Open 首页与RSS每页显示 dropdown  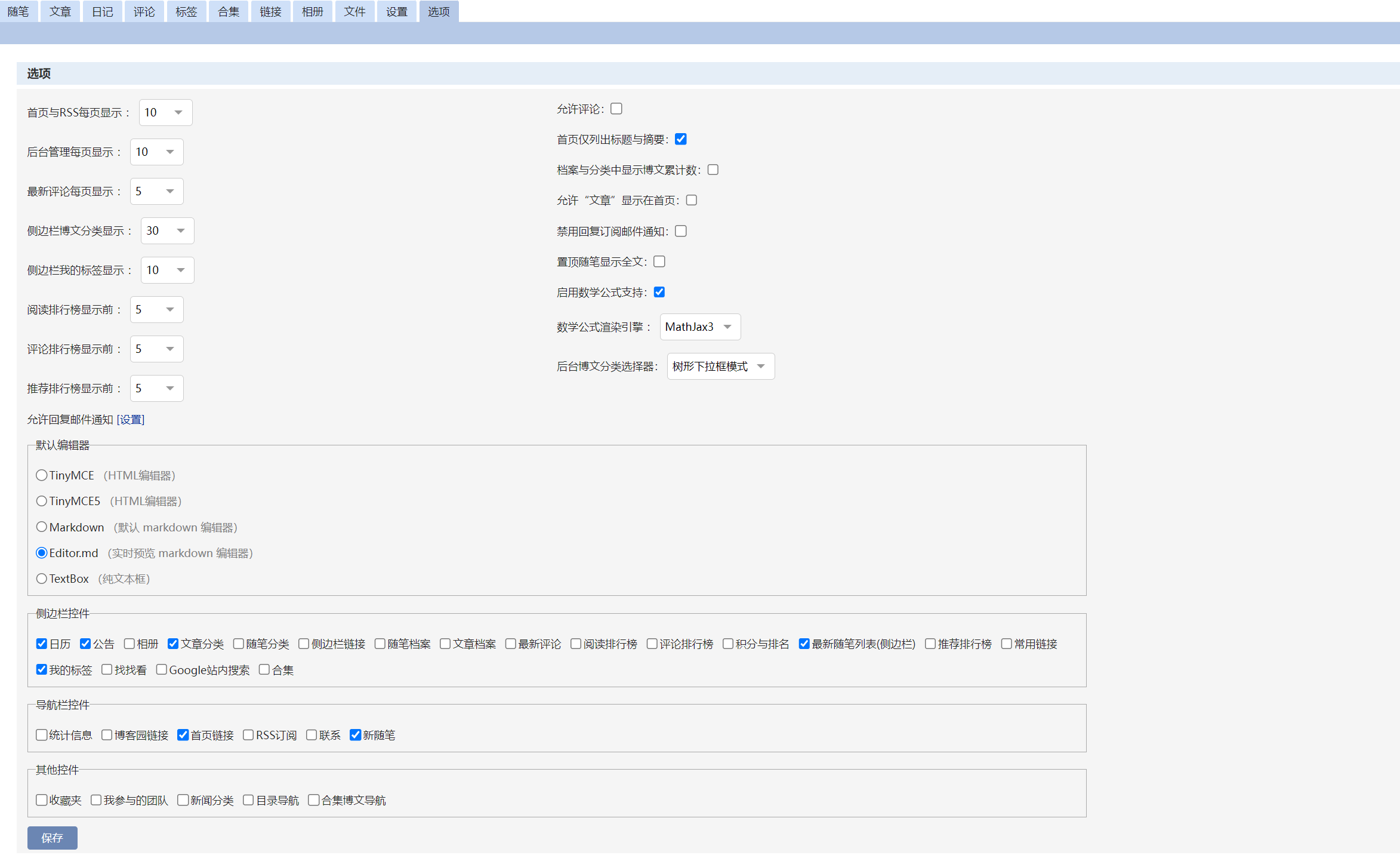[165, 113]
